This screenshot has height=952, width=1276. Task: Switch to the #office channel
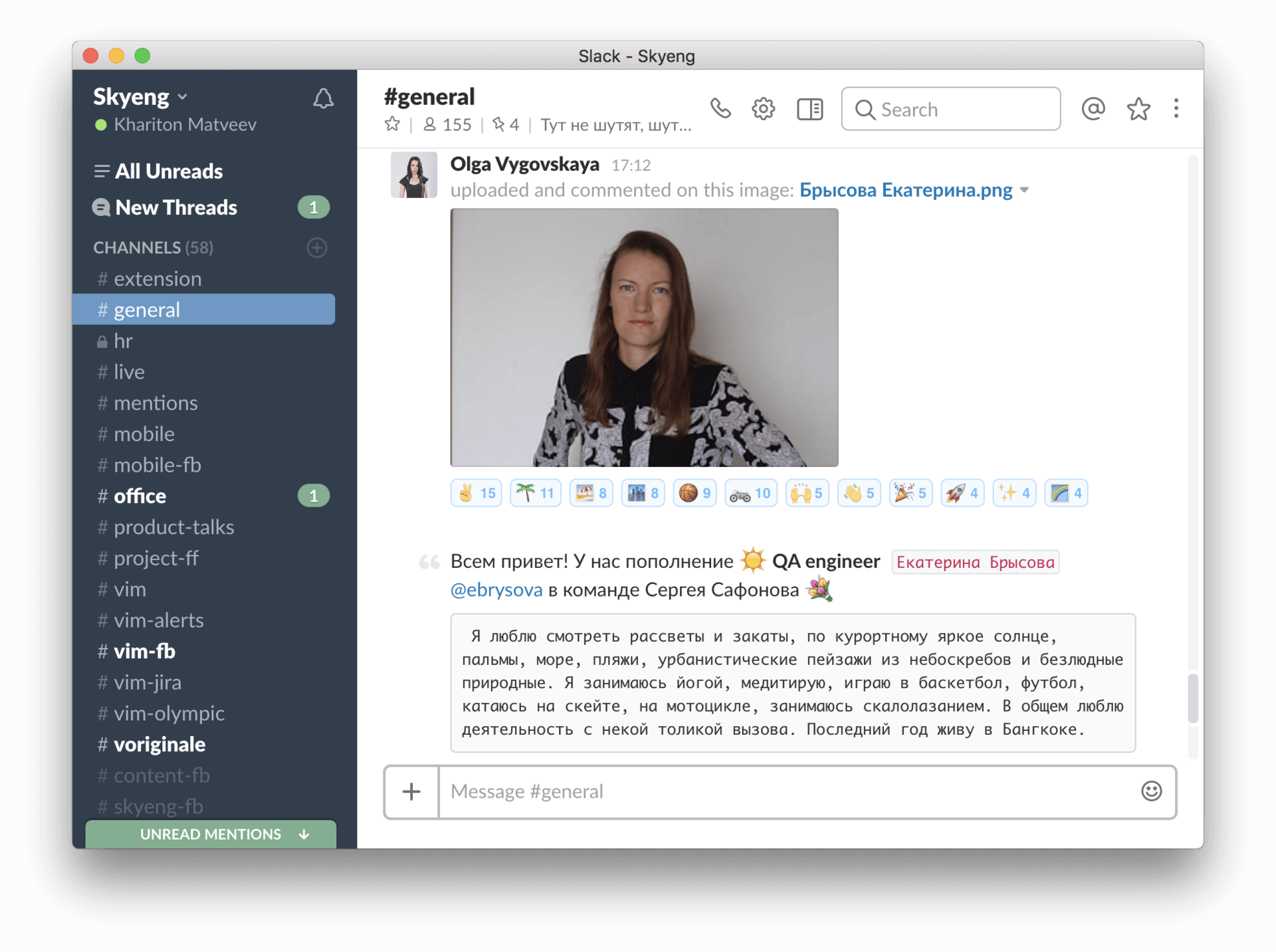(x=139, y=496)
